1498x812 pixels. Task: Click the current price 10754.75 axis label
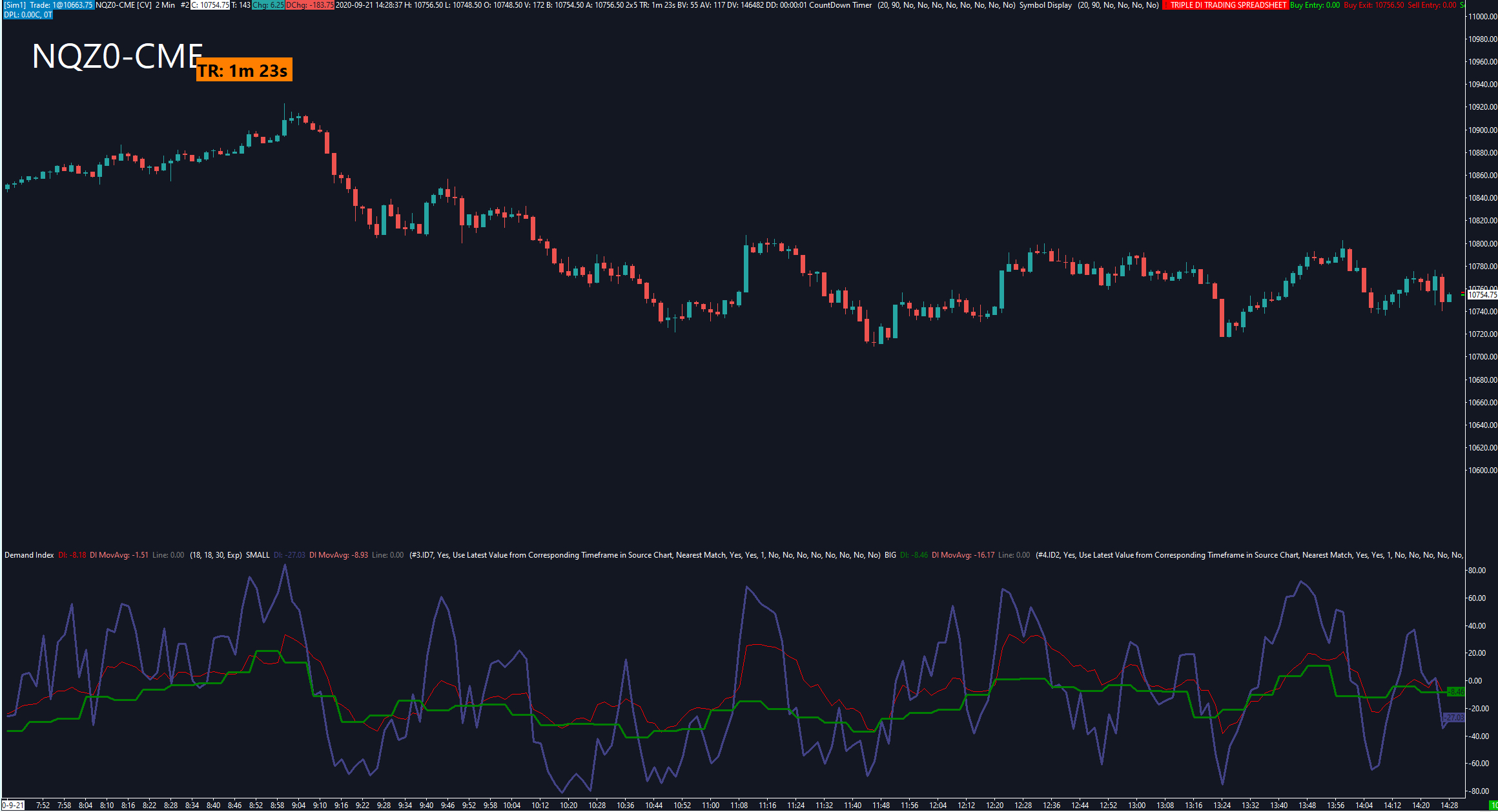(1482, 295)
